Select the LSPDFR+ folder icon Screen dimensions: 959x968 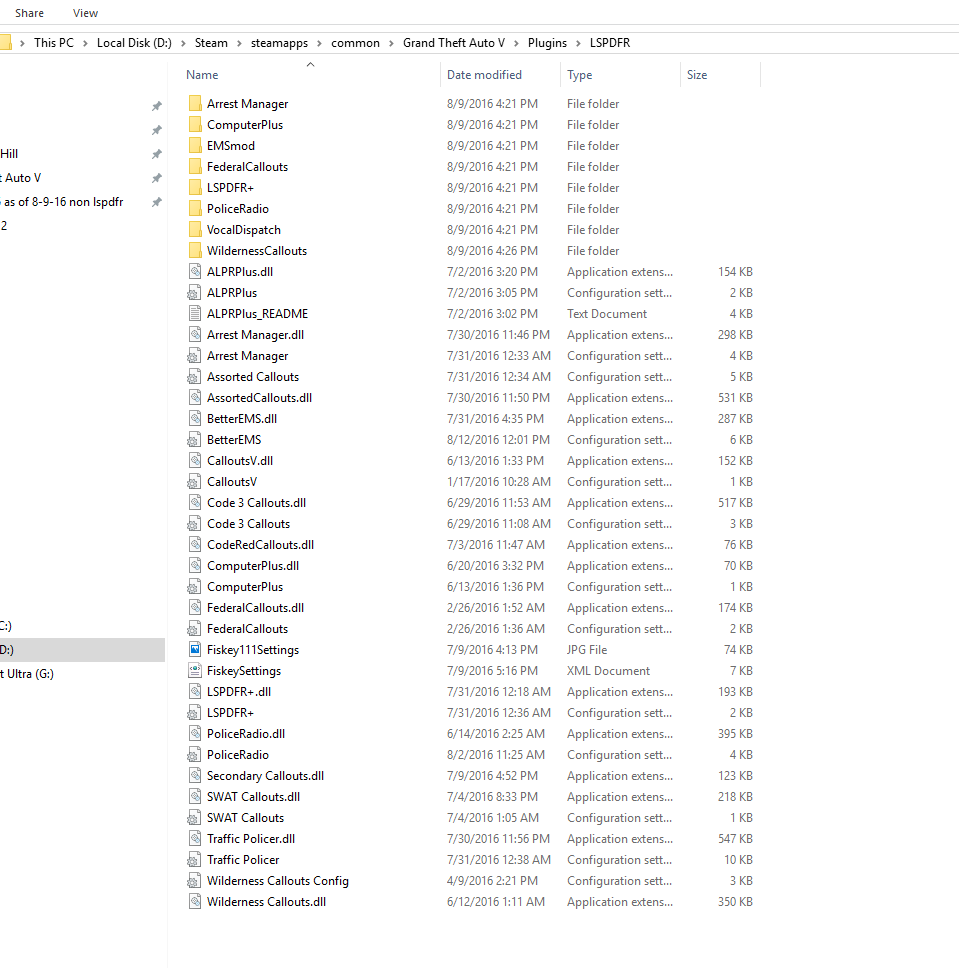[195, 187]
